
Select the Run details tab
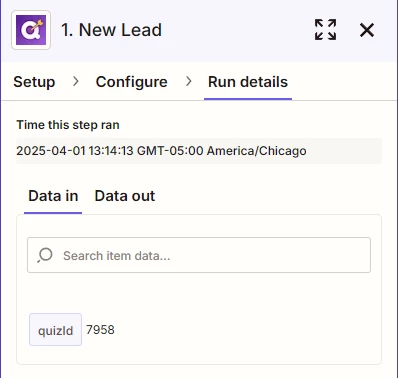248,82
